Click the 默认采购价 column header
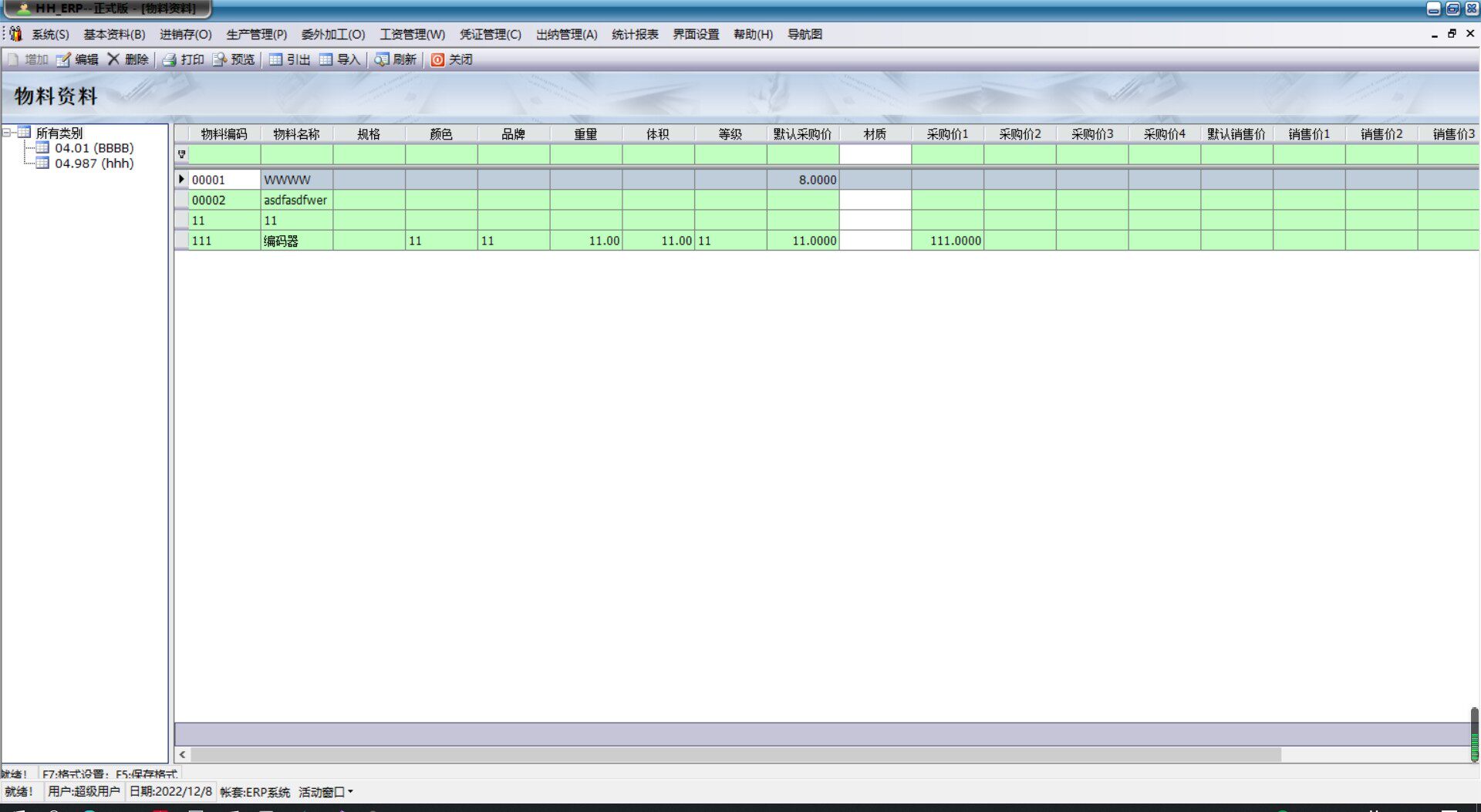 pyautogui.click(x=803, y=134)
